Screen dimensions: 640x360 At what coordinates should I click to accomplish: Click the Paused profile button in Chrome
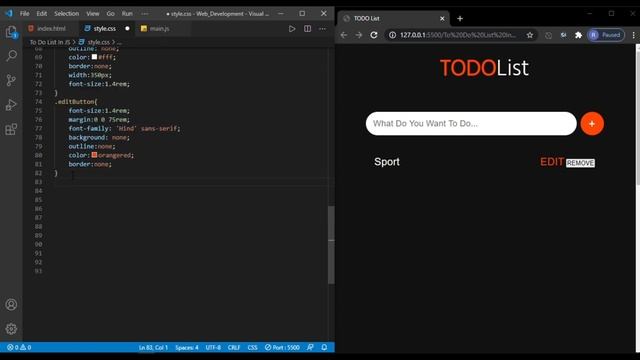(606, 35)
